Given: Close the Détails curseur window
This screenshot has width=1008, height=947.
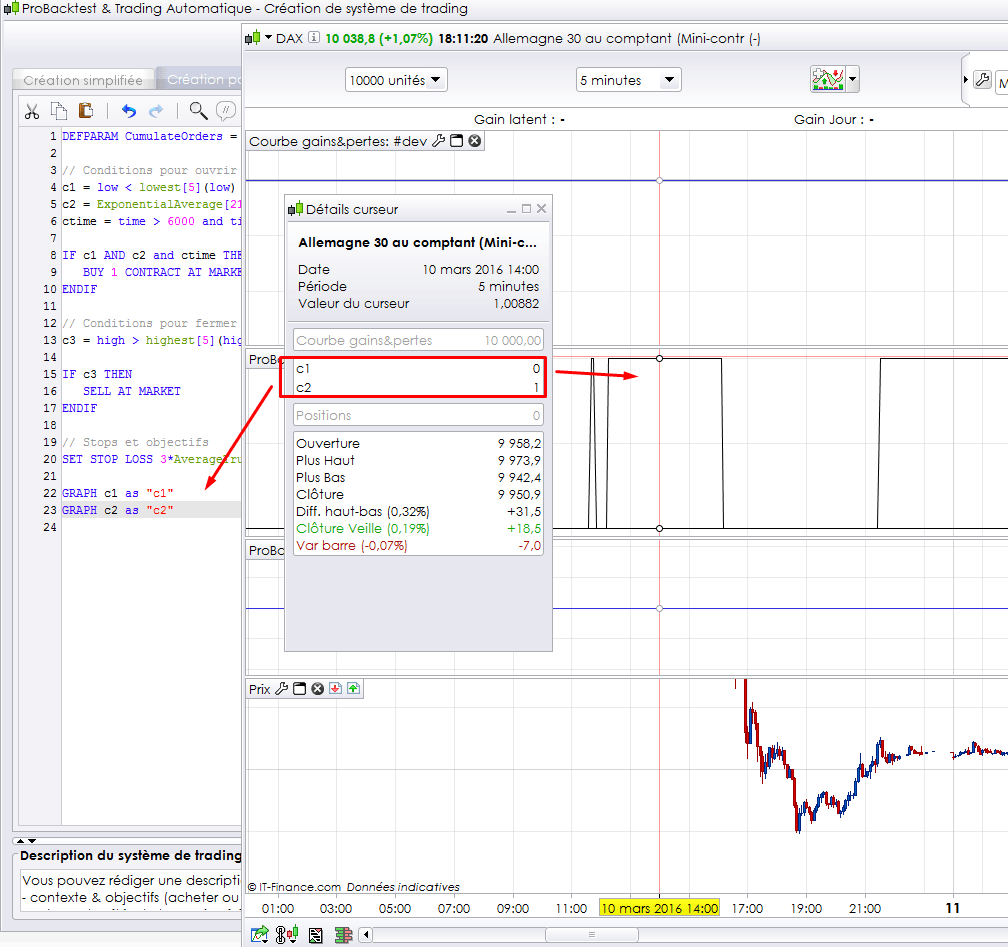Looking at the screenshot, I should [541, 209].
